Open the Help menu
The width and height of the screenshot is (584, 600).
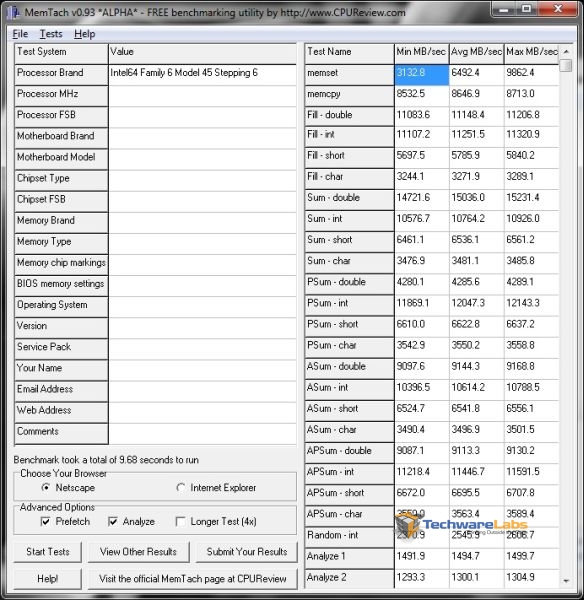85,34
